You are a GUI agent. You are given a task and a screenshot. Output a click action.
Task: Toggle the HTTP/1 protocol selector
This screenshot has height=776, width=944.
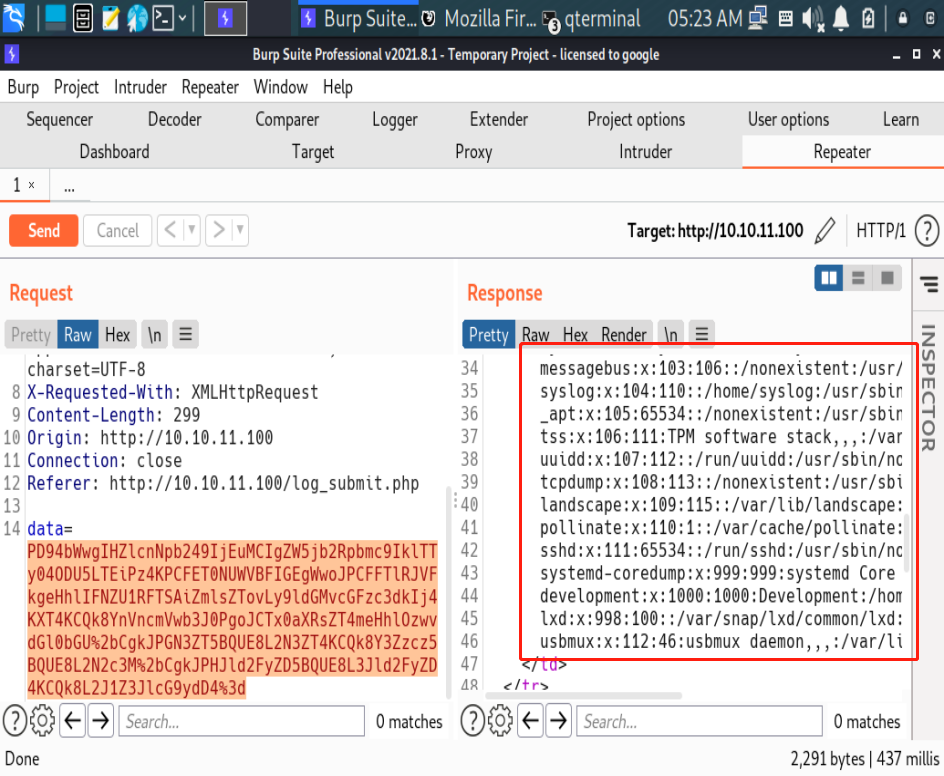click(x=881, y=231)
